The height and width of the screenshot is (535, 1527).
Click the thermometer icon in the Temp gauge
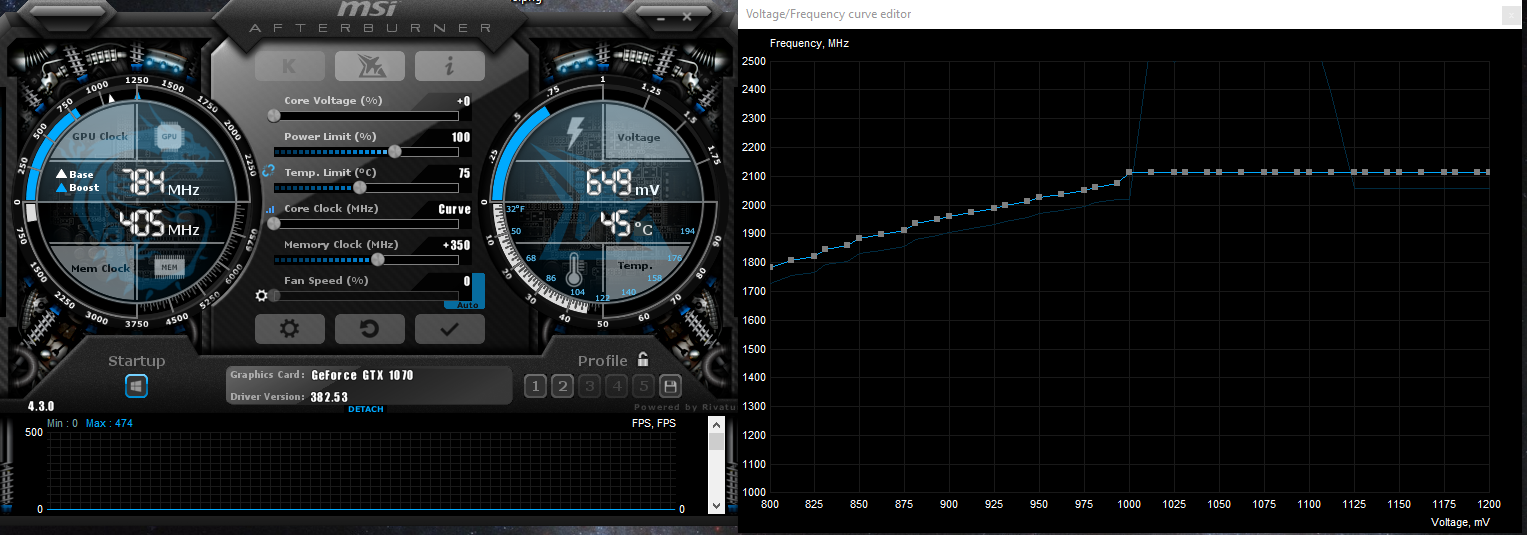tap(574, 270)
